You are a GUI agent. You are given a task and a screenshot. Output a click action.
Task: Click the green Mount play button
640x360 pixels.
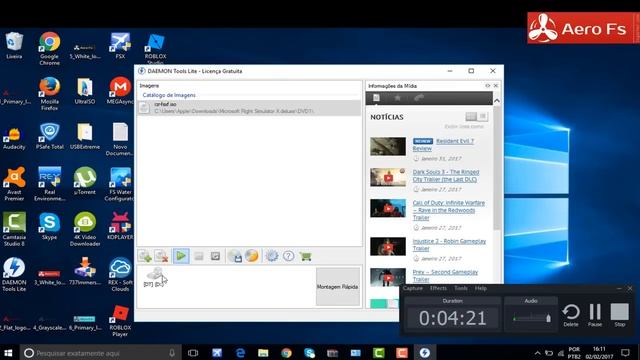click(181, 256)
